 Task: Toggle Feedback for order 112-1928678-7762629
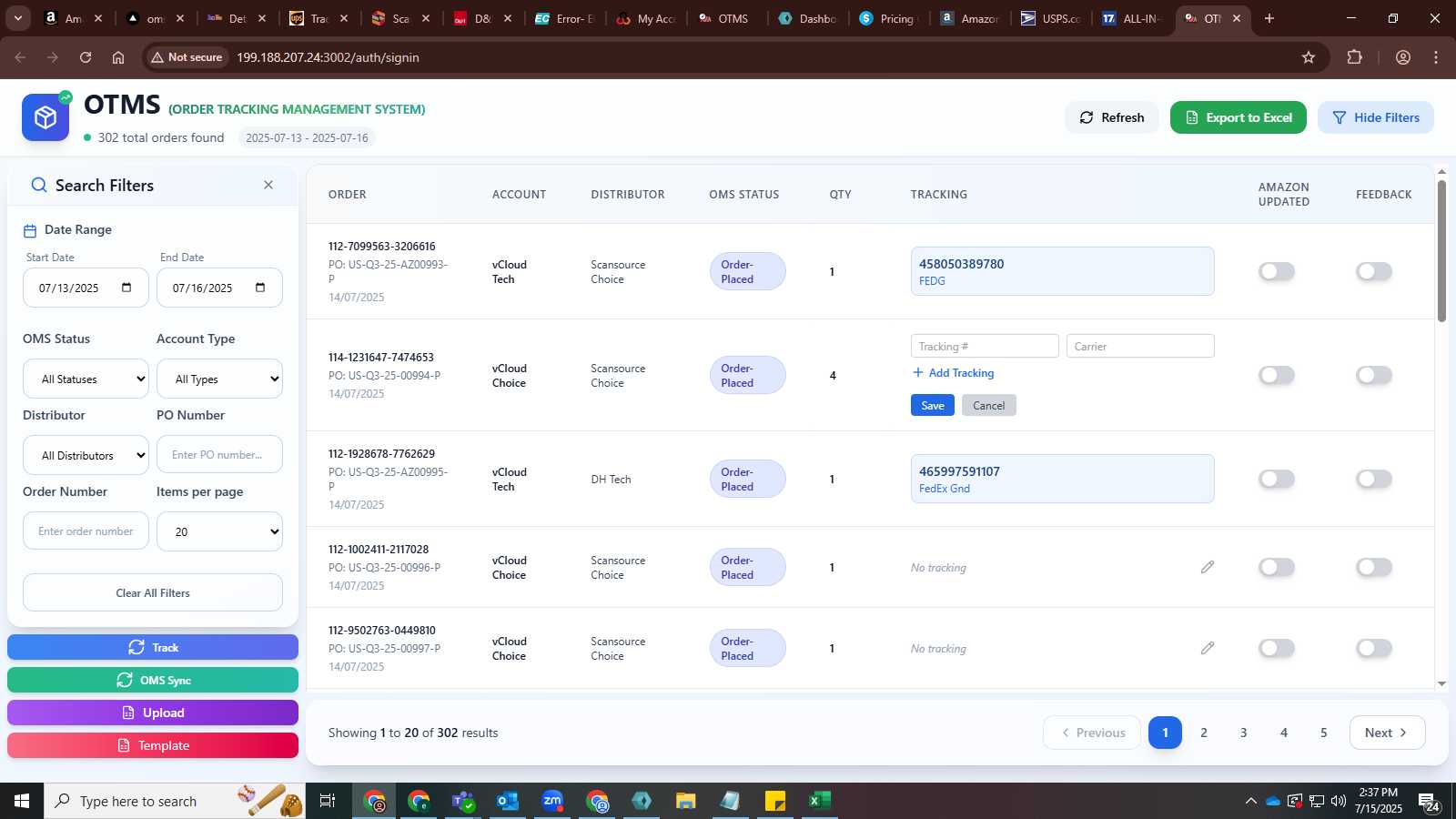[x=1374, y=479]
